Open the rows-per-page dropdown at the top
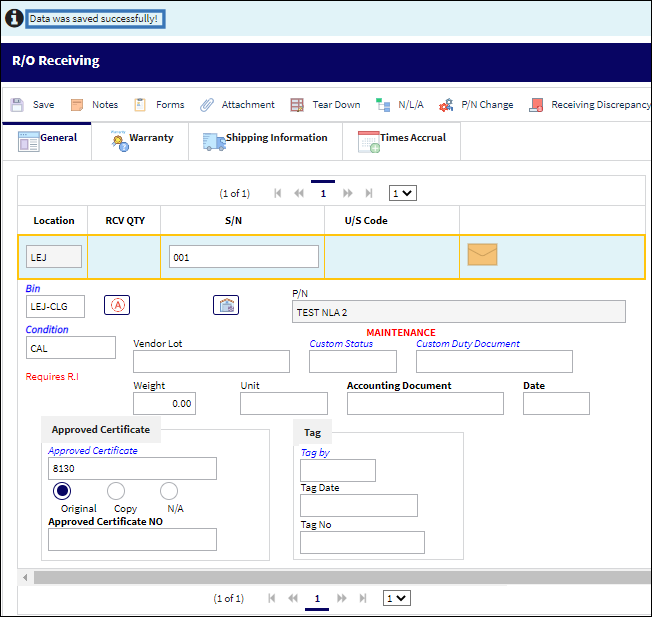 [x=403, y=193]
